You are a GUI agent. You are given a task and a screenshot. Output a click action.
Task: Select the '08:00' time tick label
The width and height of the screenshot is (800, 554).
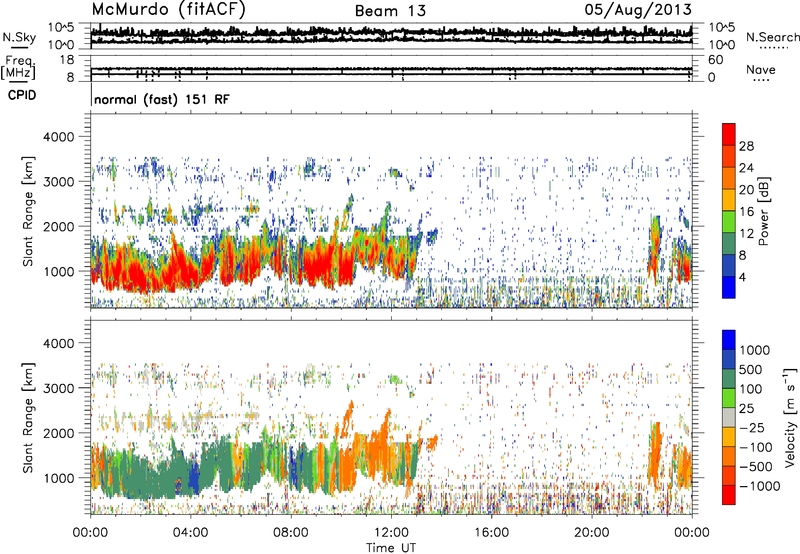(291, 533)
